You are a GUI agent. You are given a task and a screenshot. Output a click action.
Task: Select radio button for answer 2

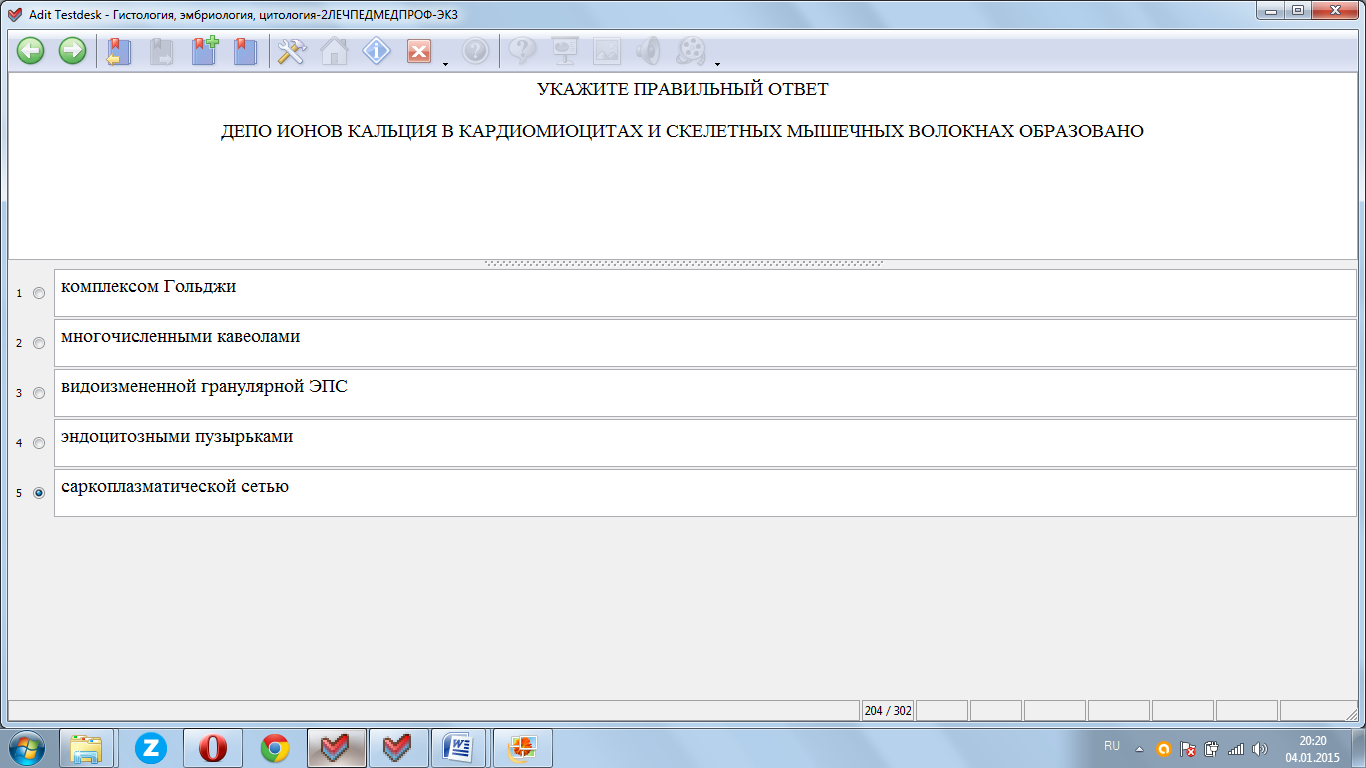pos(39,343)
